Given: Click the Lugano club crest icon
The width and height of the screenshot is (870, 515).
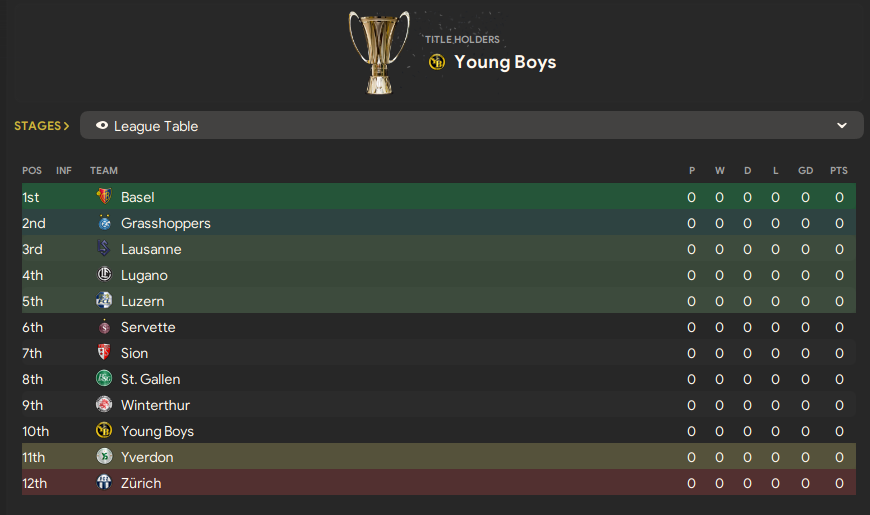Looking at the screenshot, I should point(103,275).
